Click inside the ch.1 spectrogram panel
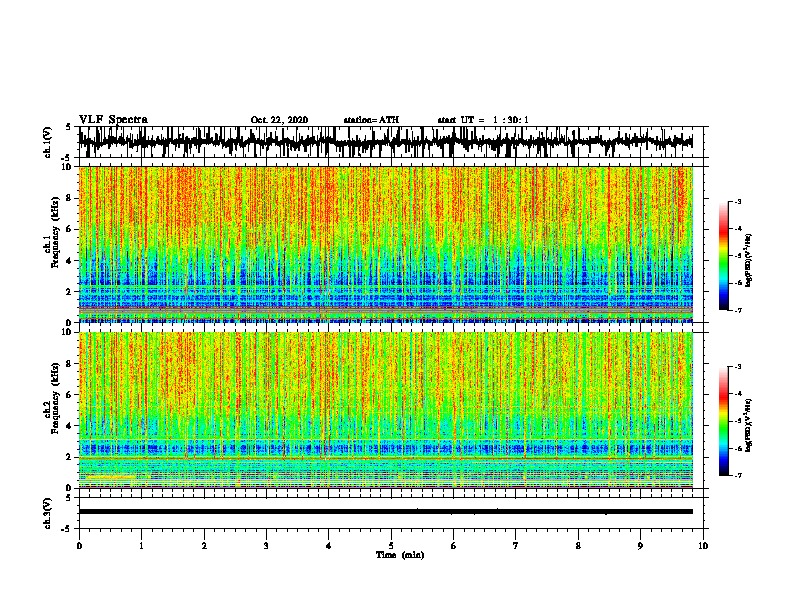Viewport: 792px width, 612px height. click(x=385, y=244)
